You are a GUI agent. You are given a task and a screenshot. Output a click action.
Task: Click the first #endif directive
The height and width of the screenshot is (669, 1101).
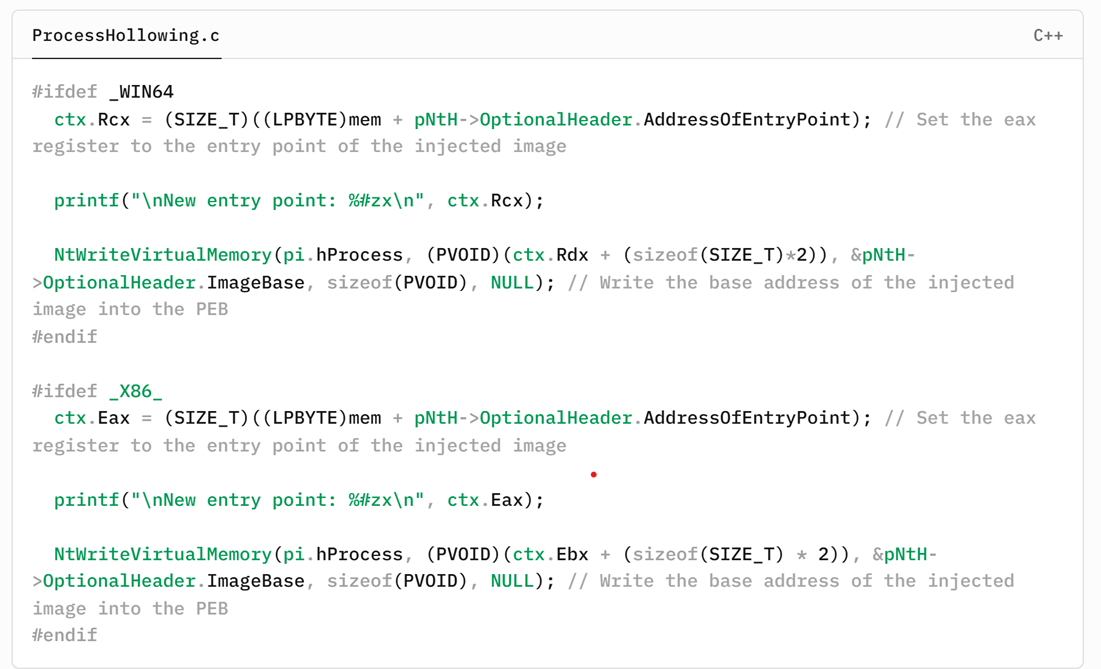point(65,337)
